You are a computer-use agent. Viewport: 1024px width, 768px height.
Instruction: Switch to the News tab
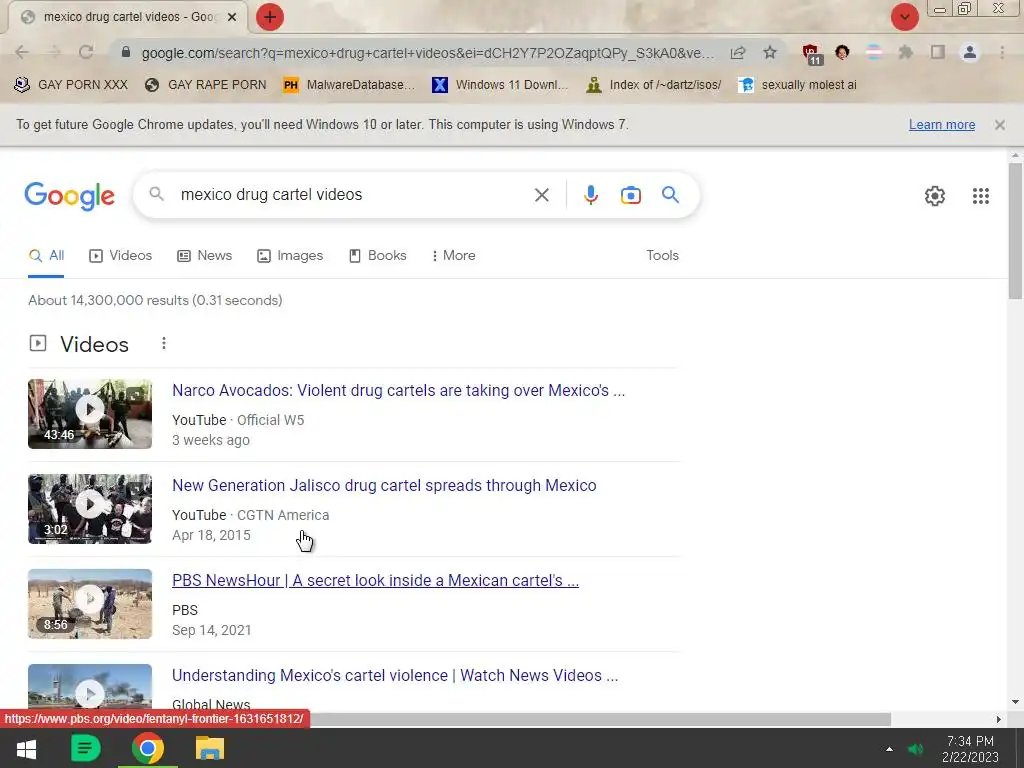pos(204,256)
